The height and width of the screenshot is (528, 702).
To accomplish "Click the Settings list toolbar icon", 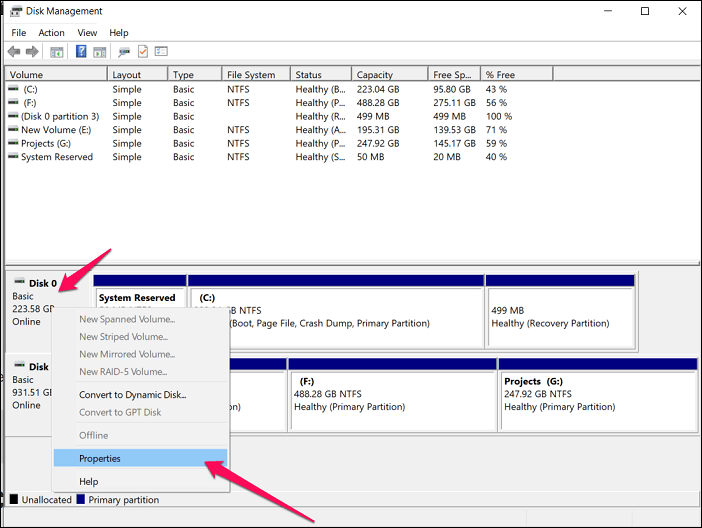I will tap(161, 52).
